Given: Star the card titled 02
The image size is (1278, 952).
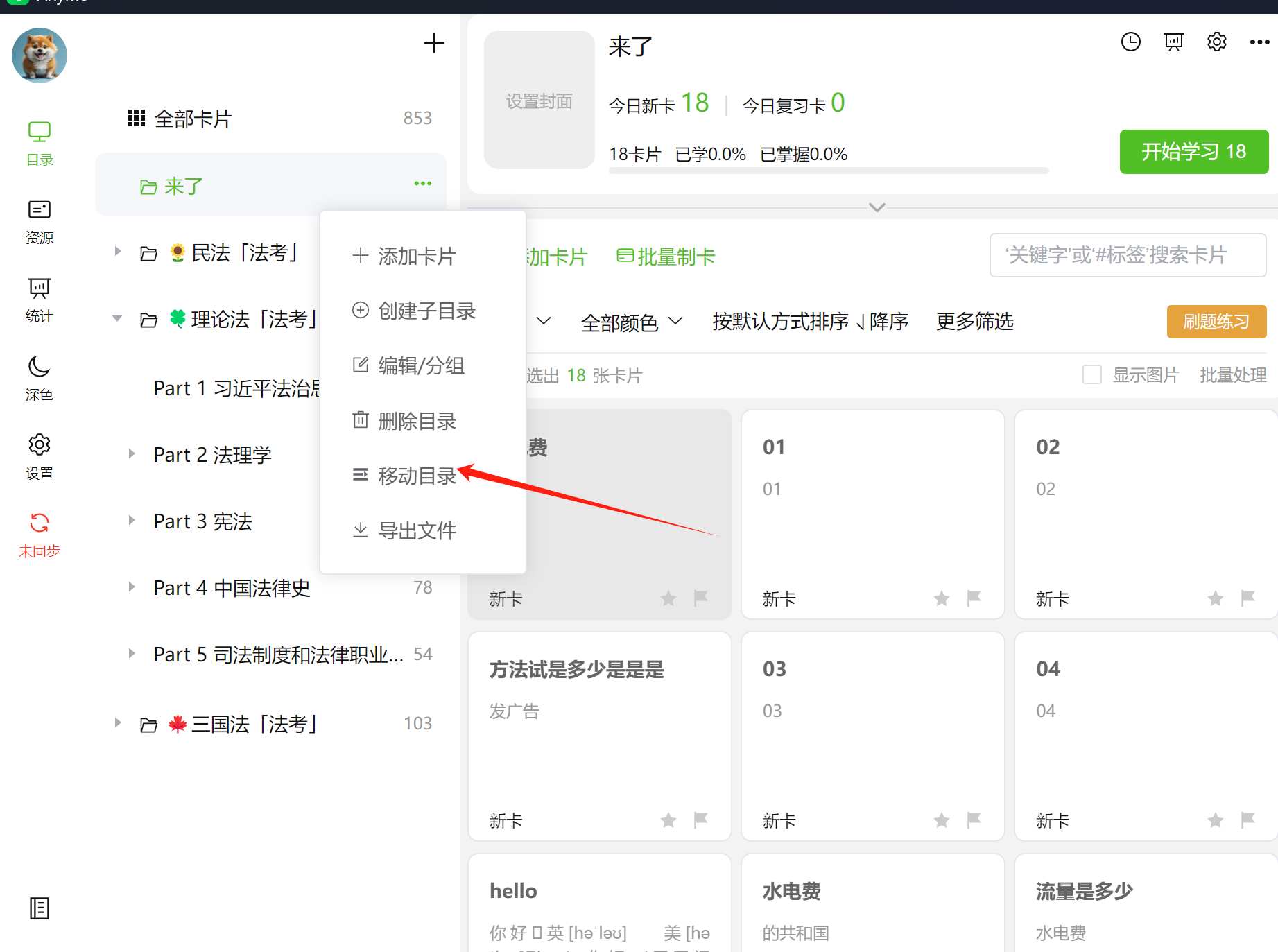Looking at the screenshot, I should [x=1216, y=598].
